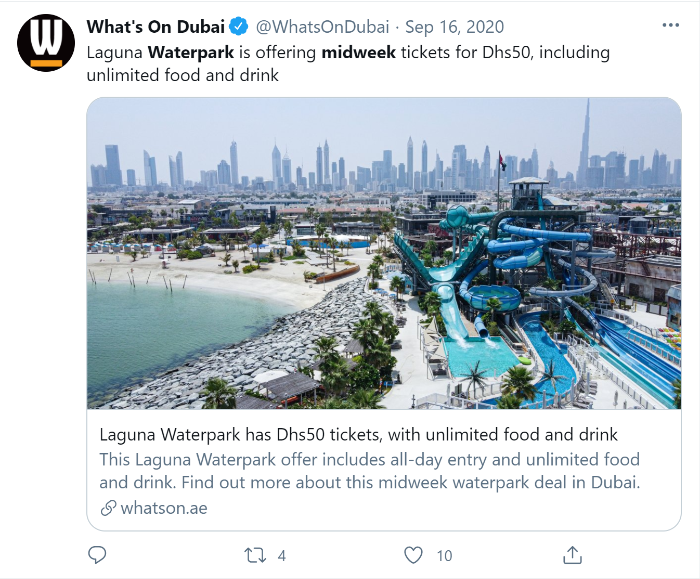
Task: Open the "What's On Dubai" account name
Action: pos(155,27)
